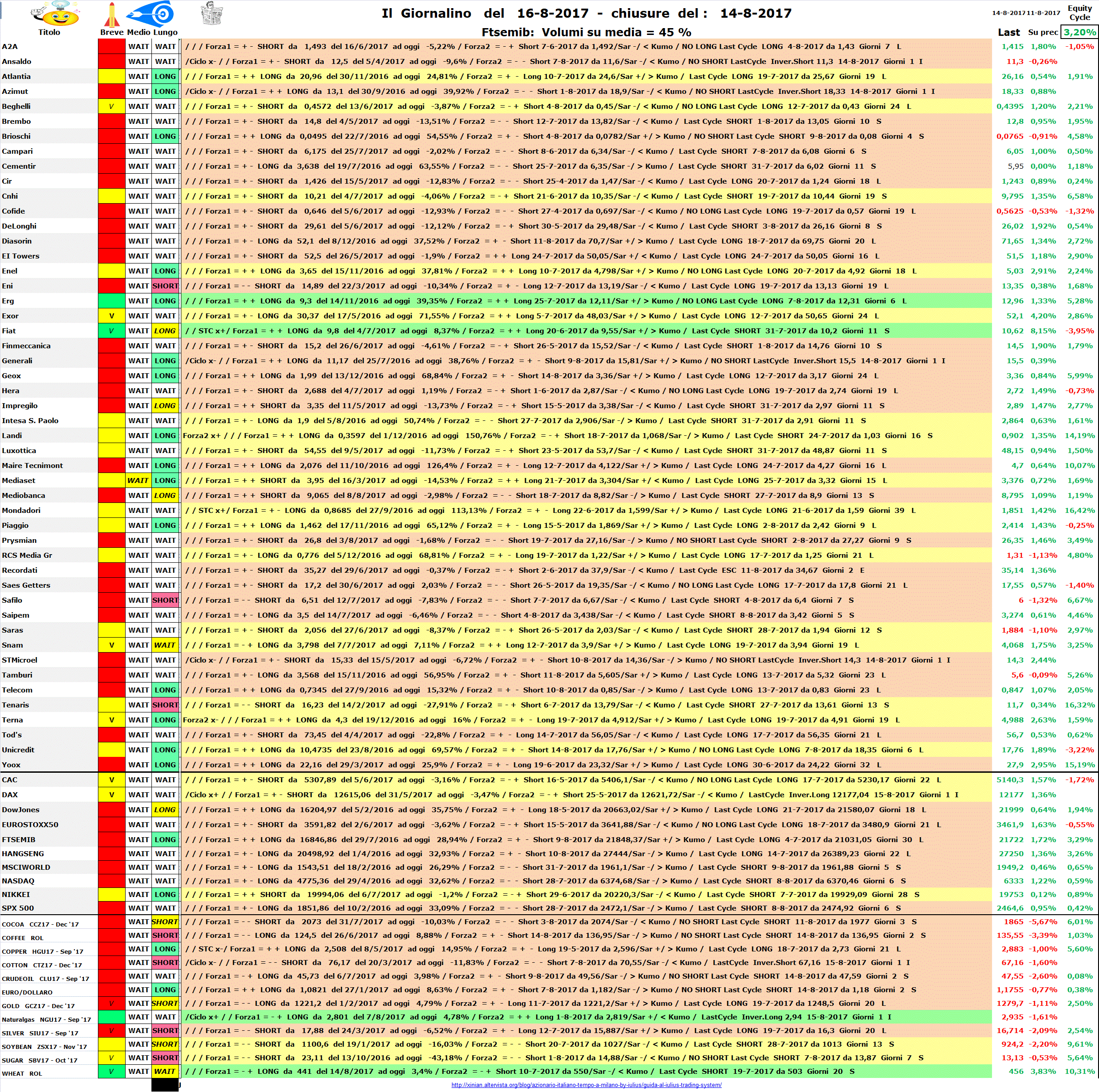Open the xinian.altervista.org guide link at bottom
This screenshot has height=1092, width=1099.
coord(587,1085)
